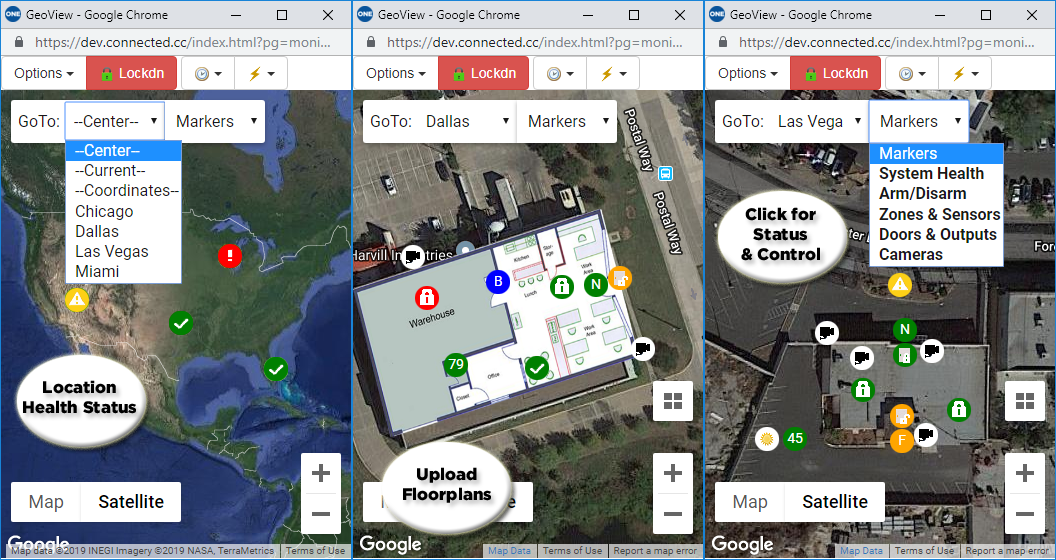Click the transit stop icon on Postal Way

coord(665,173)
